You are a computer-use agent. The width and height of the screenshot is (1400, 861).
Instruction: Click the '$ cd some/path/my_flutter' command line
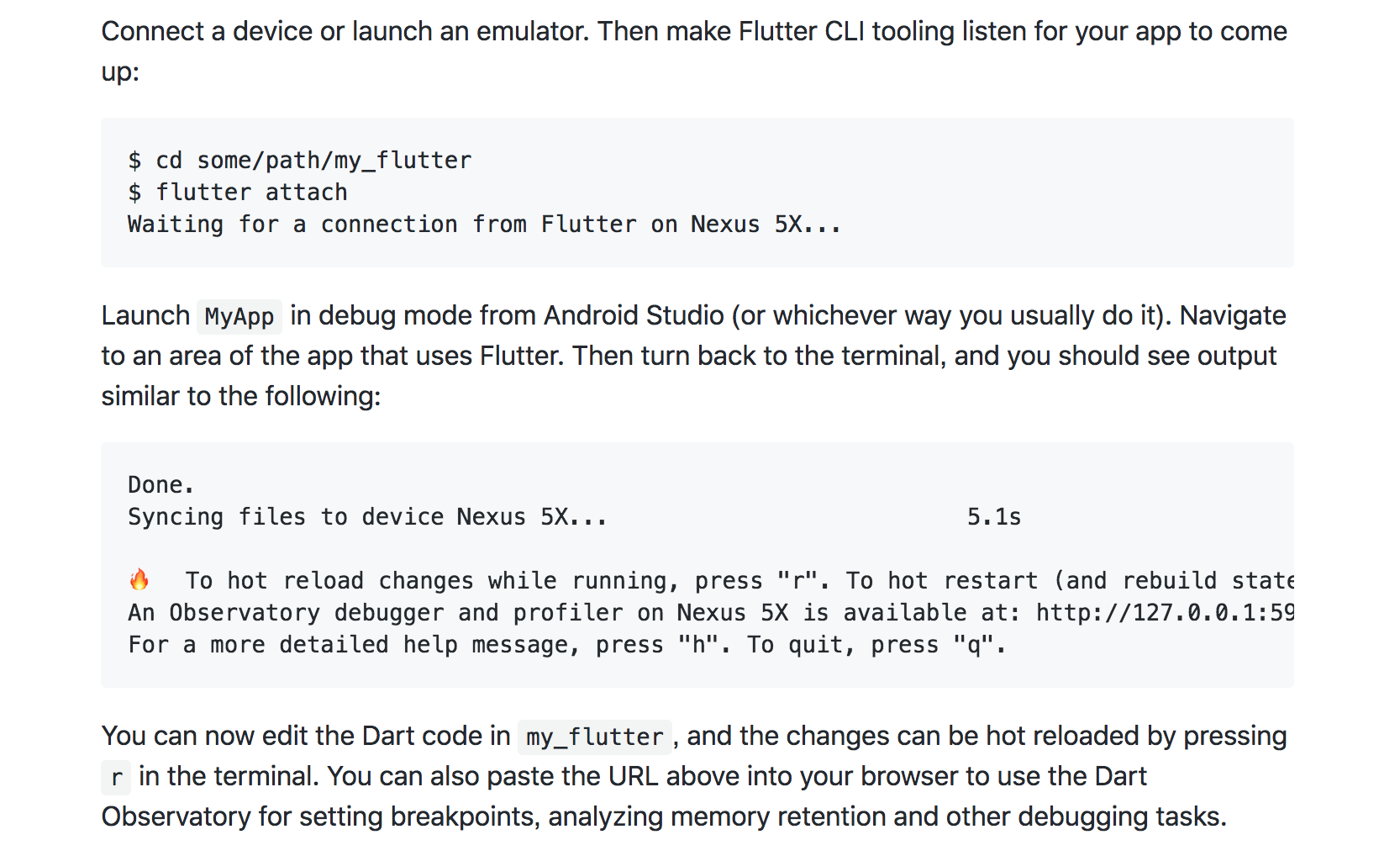(x=300, y=160)
